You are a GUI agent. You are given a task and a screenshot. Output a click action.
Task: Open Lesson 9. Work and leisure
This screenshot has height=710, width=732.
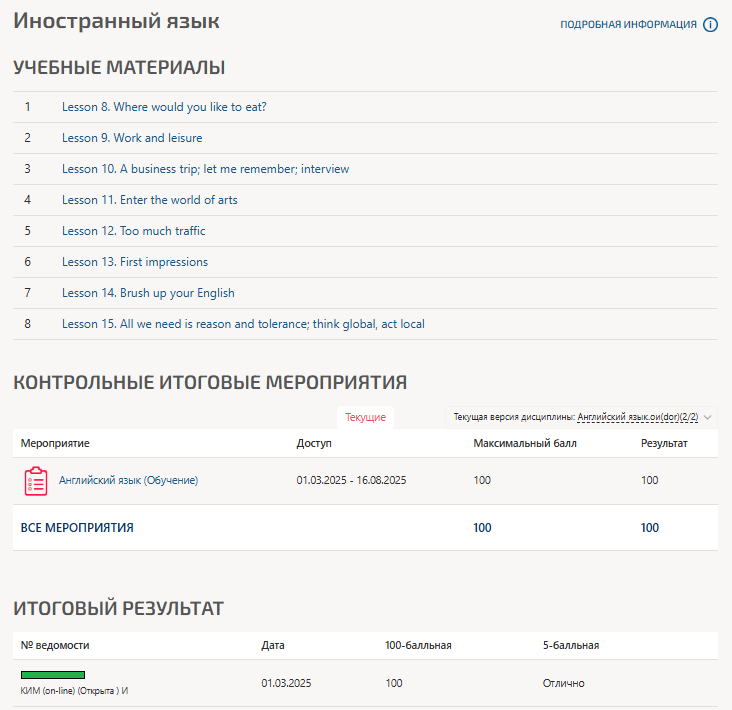pyautogui.click(x=132, y=138)
